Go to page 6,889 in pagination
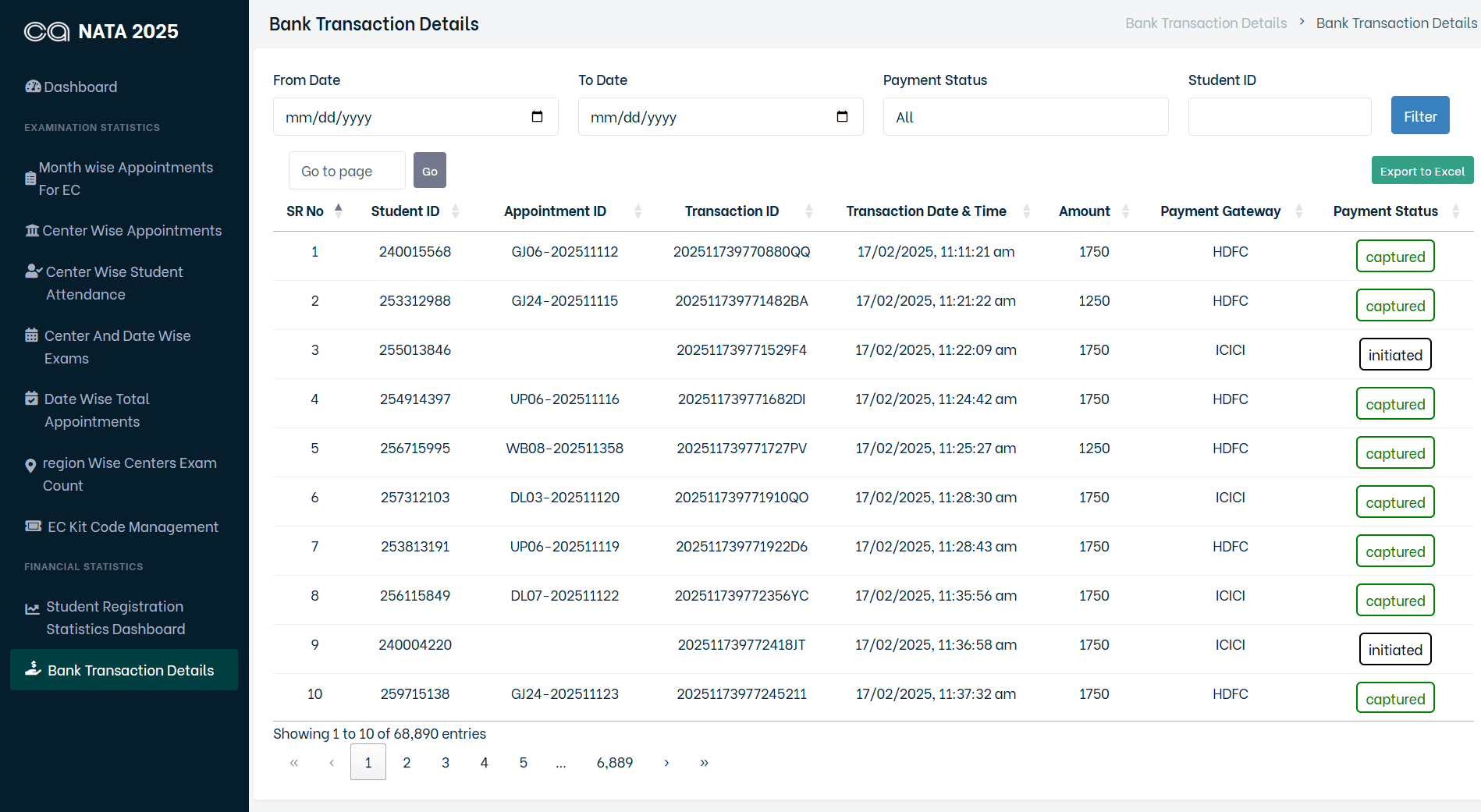Screen dimensions: 1481x812 tap(615, 763)
